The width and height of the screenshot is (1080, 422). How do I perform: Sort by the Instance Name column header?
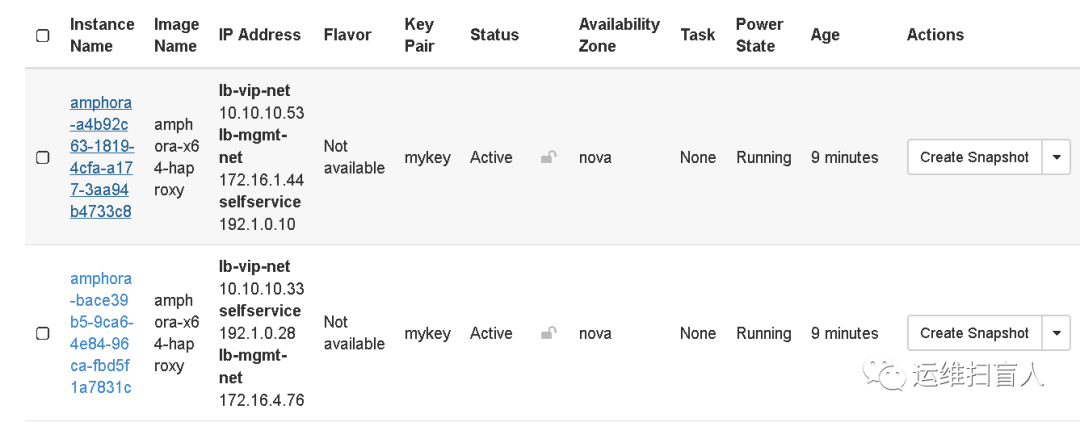tap(101, 35)
